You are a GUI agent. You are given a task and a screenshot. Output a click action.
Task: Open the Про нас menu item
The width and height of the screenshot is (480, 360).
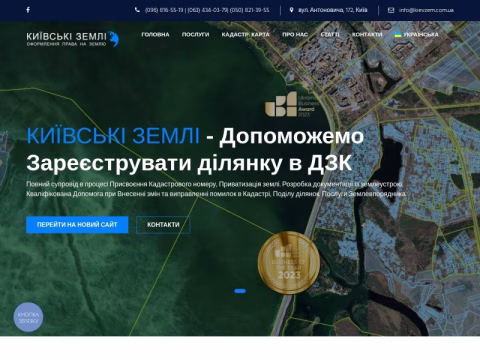point(295,35)
